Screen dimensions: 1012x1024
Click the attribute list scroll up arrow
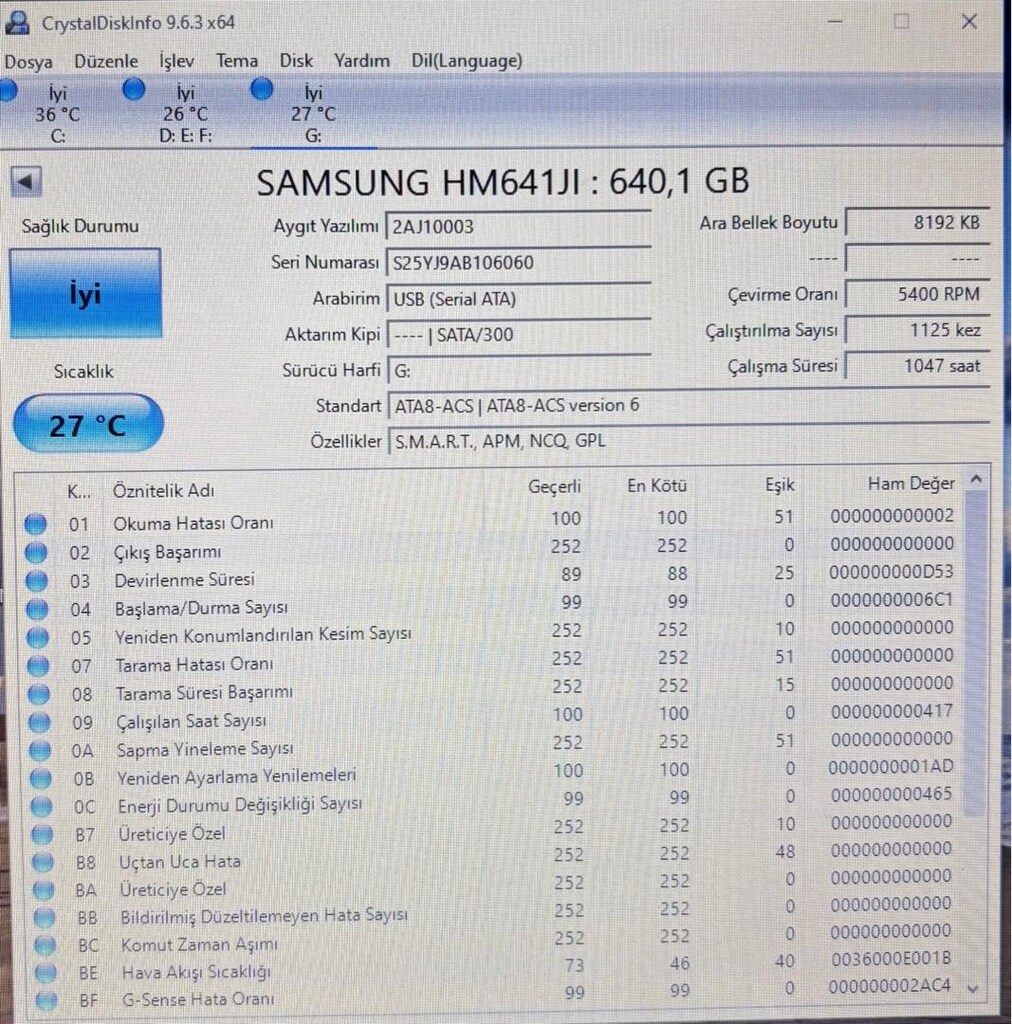point(976,481)
